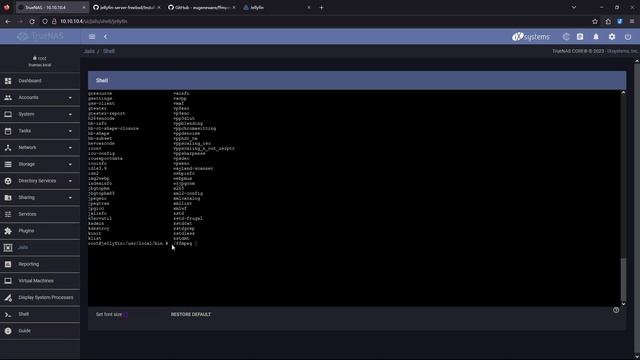The width and height of the screenshot is (640, 360).
Task: Click the Shell prompt icon in sidebar
Action: tap(8, 314)
